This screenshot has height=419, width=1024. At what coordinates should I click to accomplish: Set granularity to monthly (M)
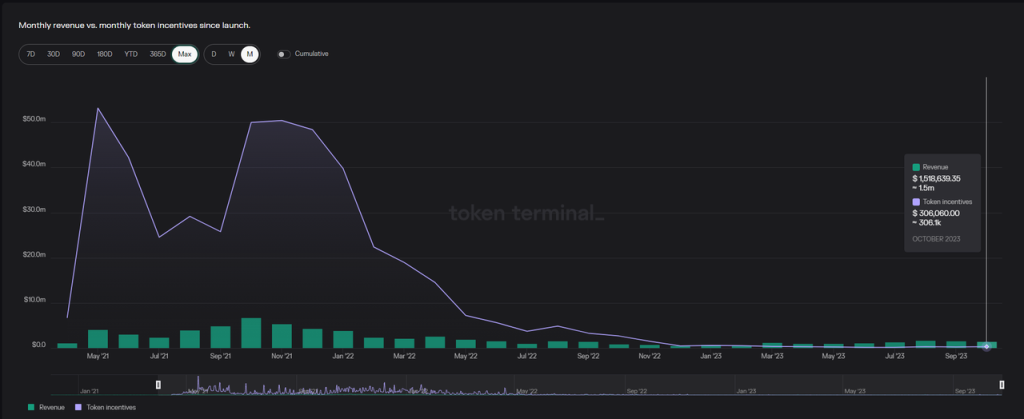pos(249,54)
